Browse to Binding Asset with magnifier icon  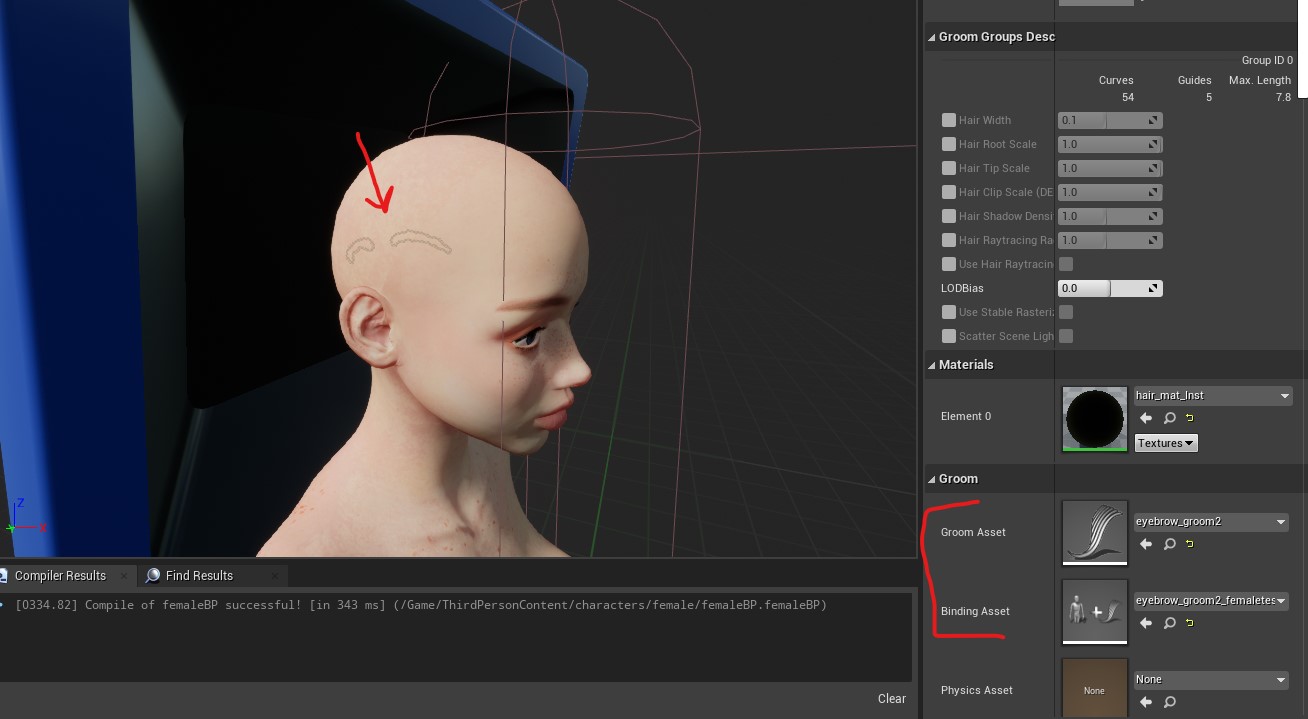coord(1169,624)
